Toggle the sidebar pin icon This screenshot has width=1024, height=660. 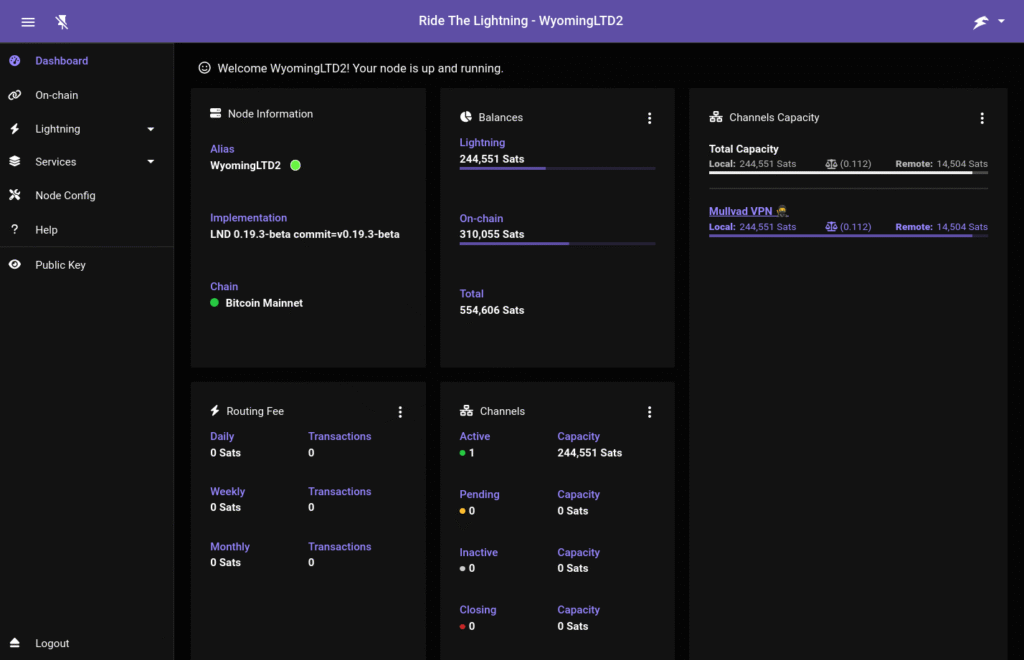[x=63, y=22]
